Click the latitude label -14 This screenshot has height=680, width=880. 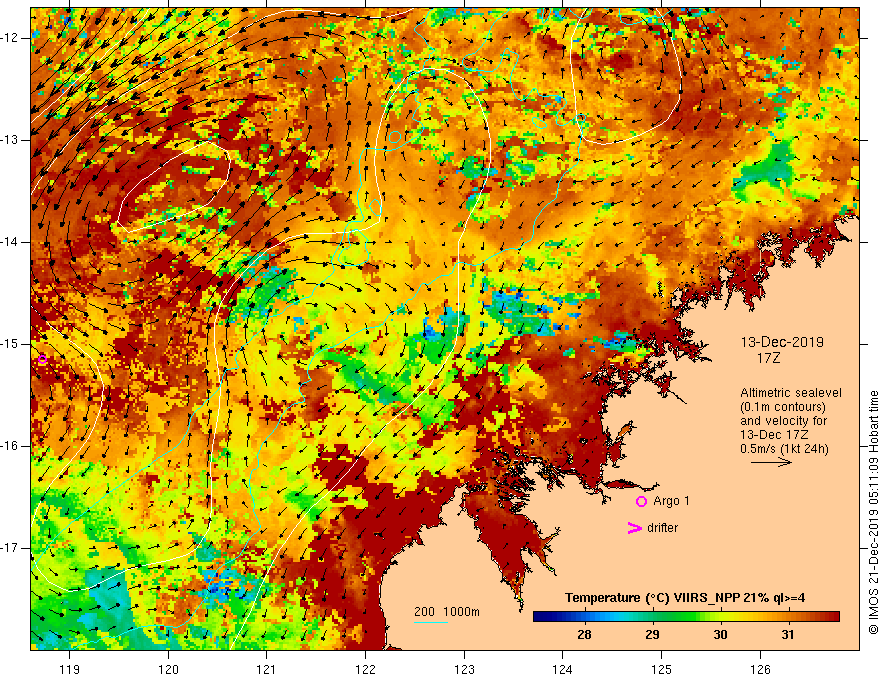(11, 242)
